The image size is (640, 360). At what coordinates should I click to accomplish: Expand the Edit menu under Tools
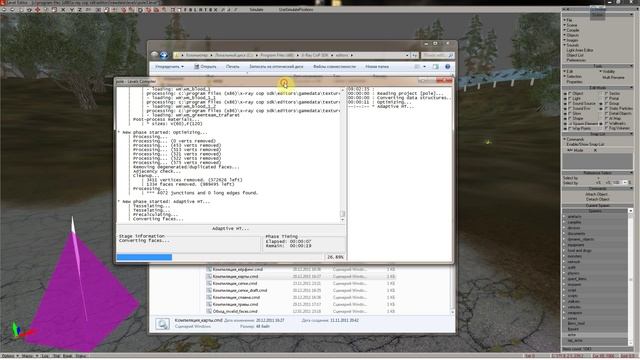(x=569, y=71)
